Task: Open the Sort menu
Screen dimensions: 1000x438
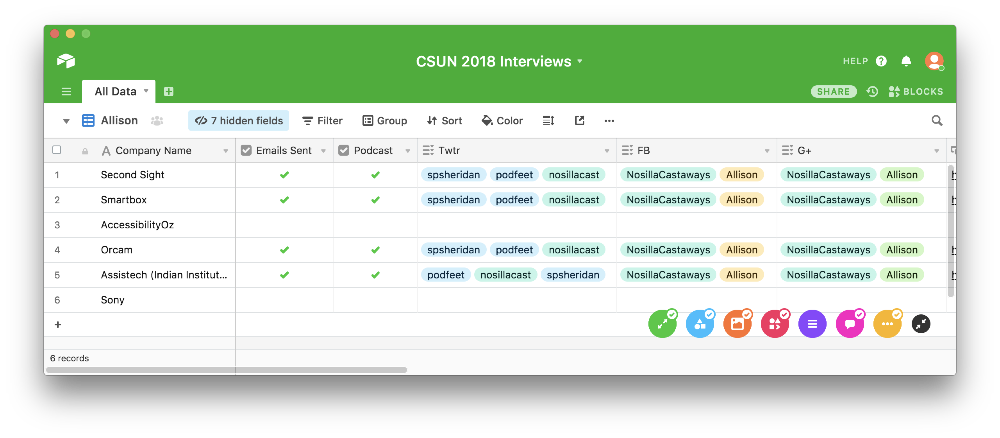Action: click(445, 120)
